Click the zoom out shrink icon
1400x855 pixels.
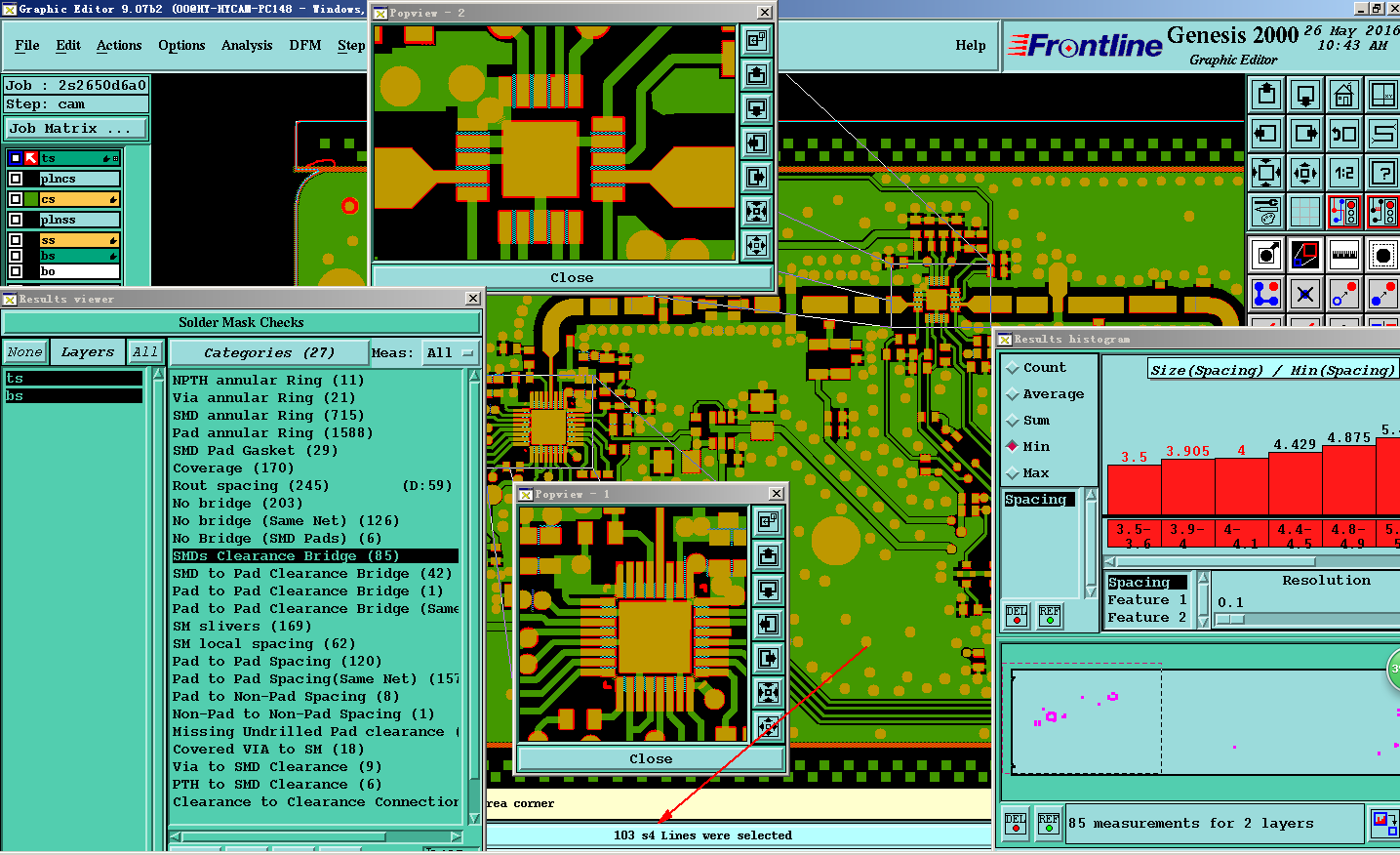1305,173
